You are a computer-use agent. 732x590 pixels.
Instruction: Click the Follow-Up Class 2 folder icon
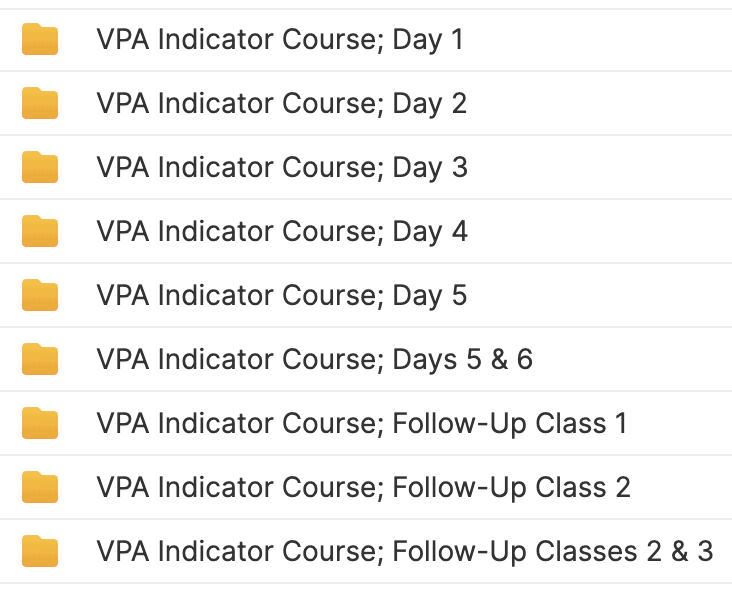[40, 487]
